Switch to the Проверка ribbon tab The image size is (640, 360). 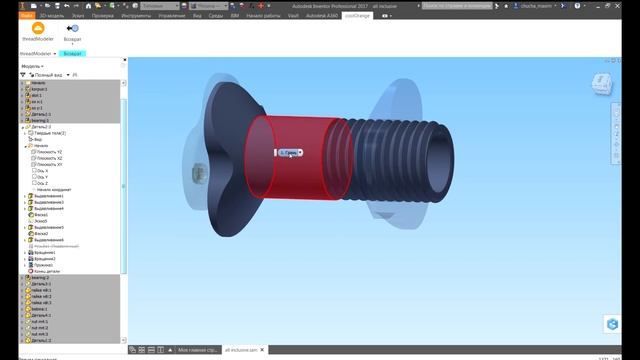102,16
